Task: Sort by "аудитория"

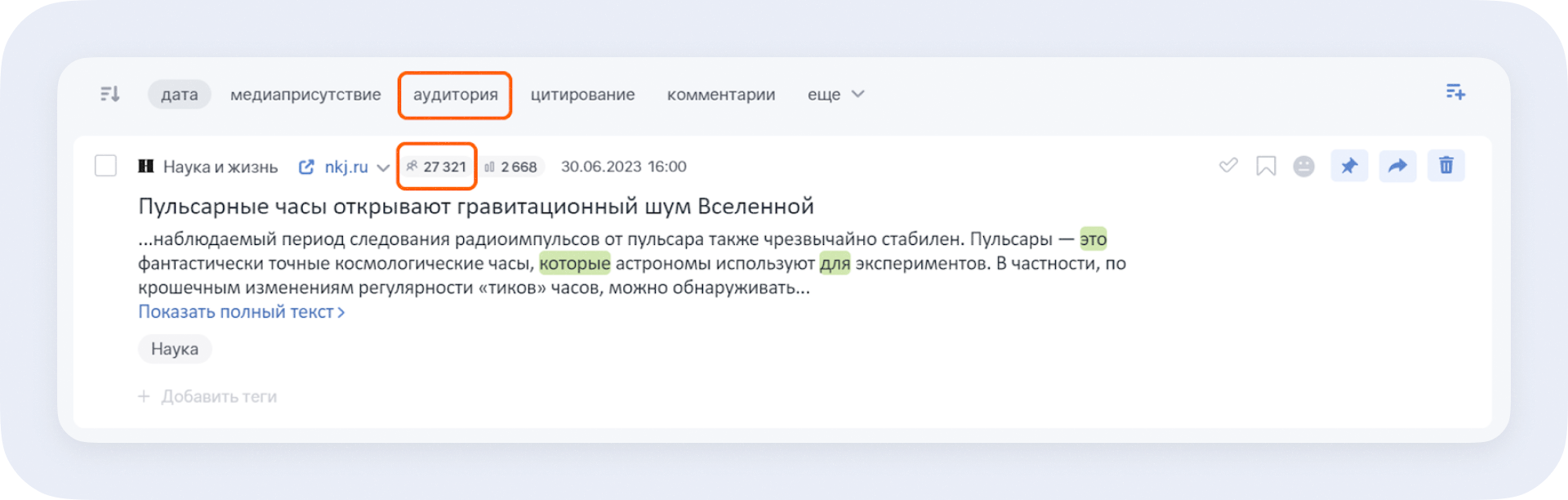Action: 455,95
